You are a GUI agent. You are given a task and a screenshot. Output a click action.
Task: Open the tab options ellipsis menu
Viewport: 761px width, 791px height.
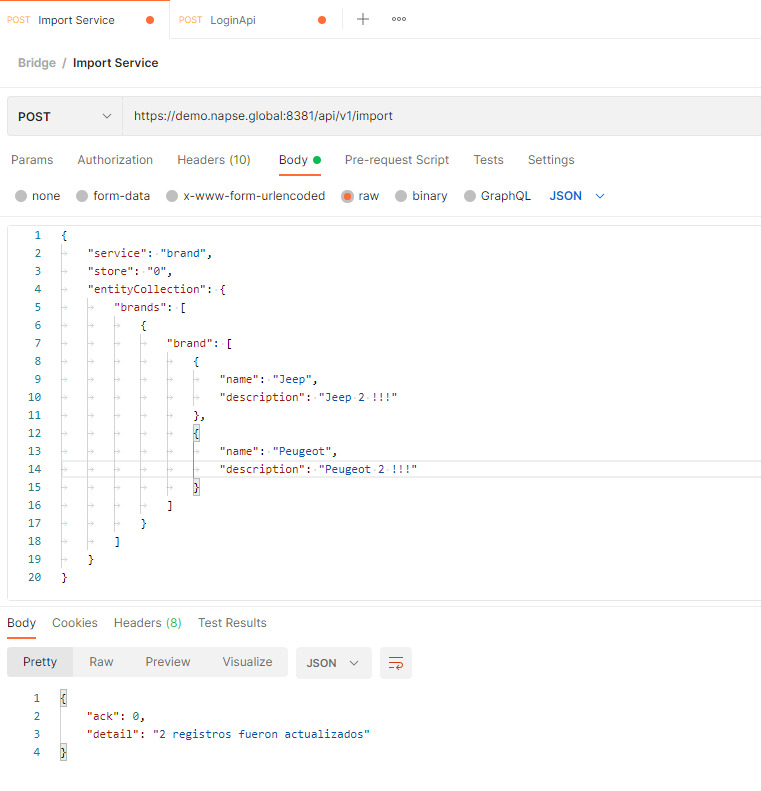click(399, 19)
